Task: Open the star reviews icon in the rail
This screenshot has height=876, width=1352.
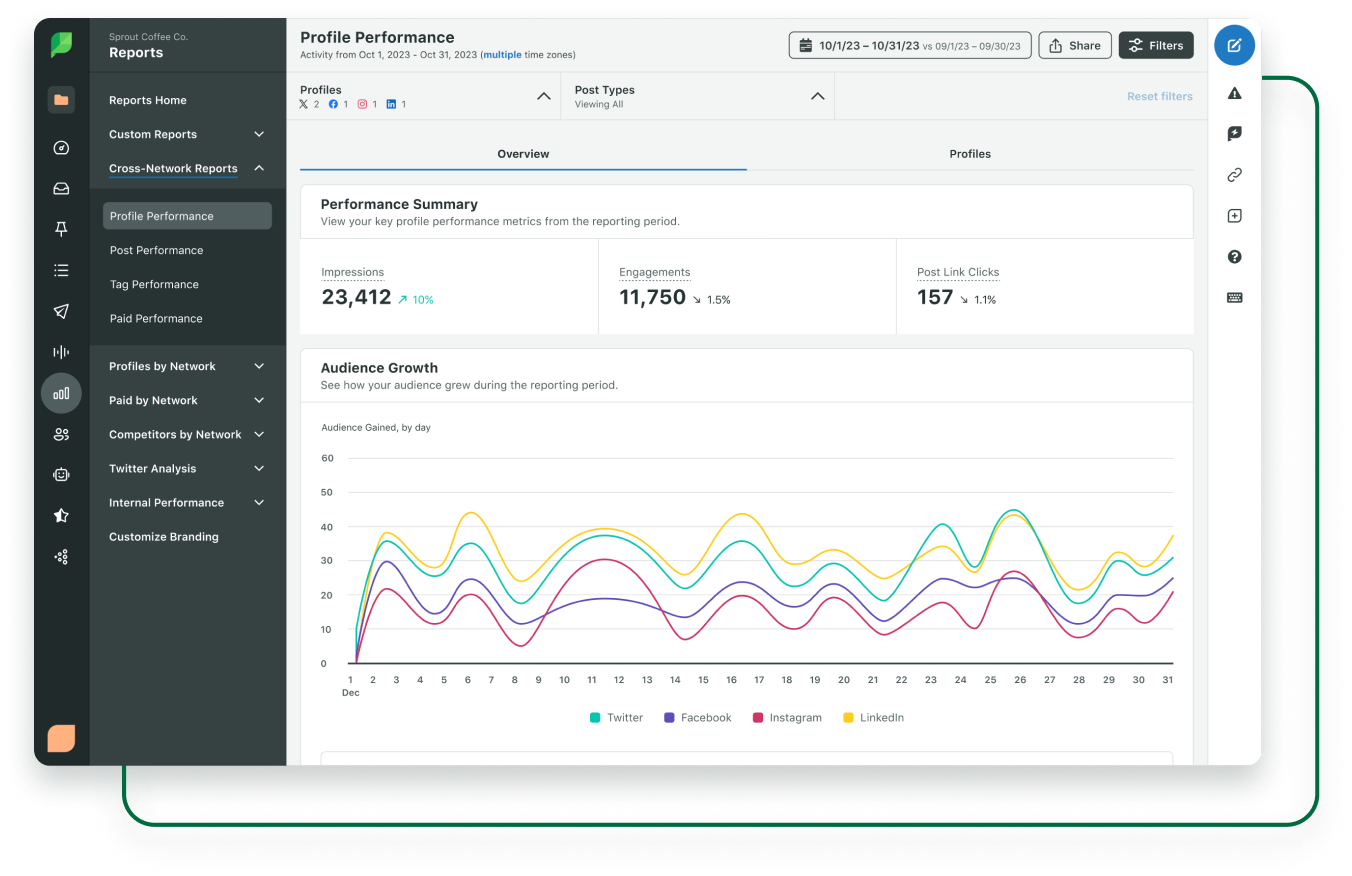Action: 61,516
